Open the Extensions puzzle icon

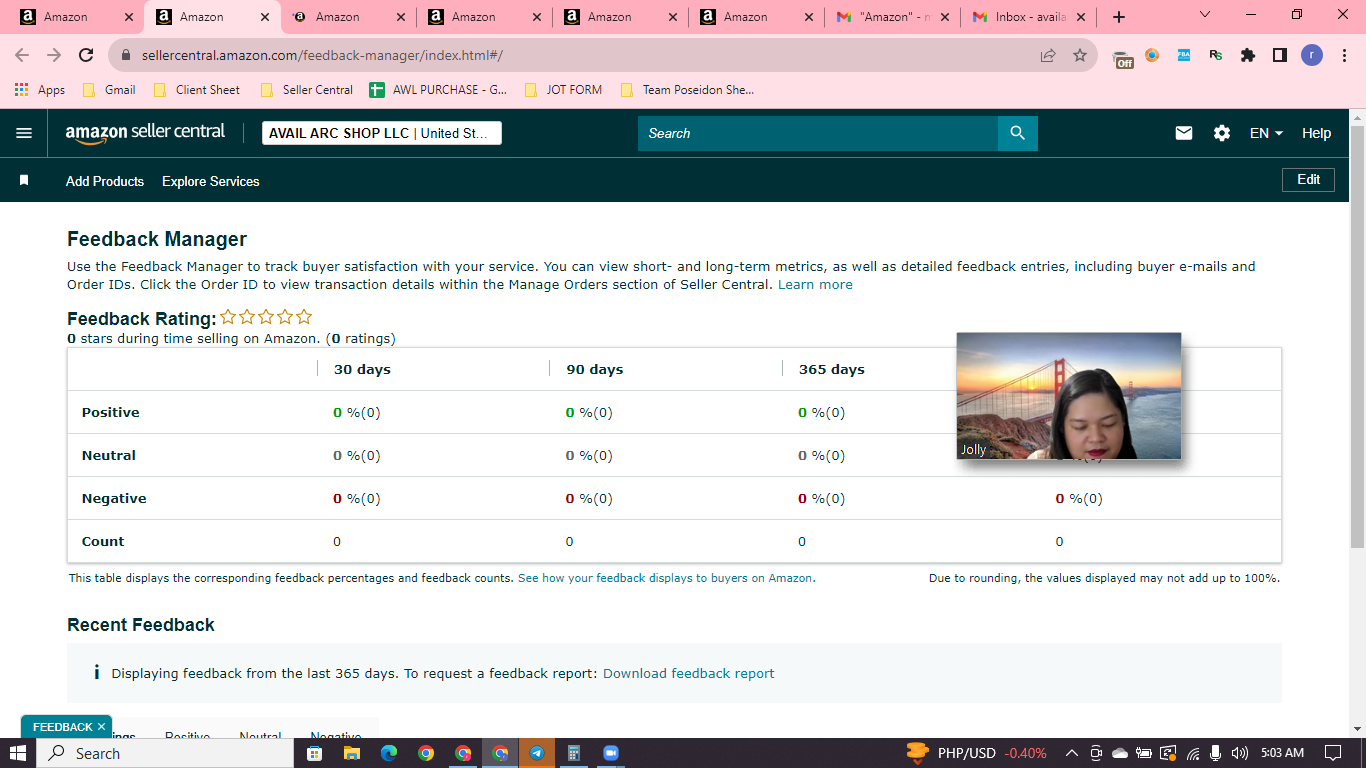tap(1248, 56)
